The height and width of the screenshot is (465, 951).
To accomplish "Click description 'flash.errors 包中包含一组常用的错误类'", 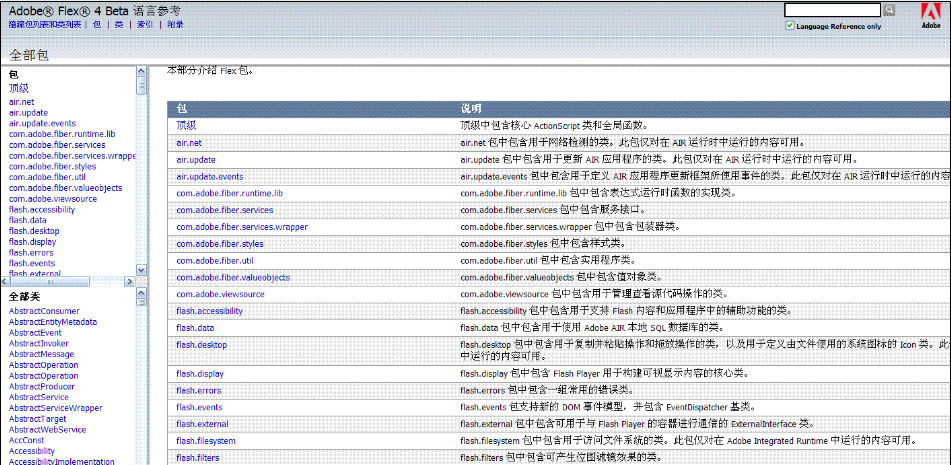I will (x=548, y=390).
